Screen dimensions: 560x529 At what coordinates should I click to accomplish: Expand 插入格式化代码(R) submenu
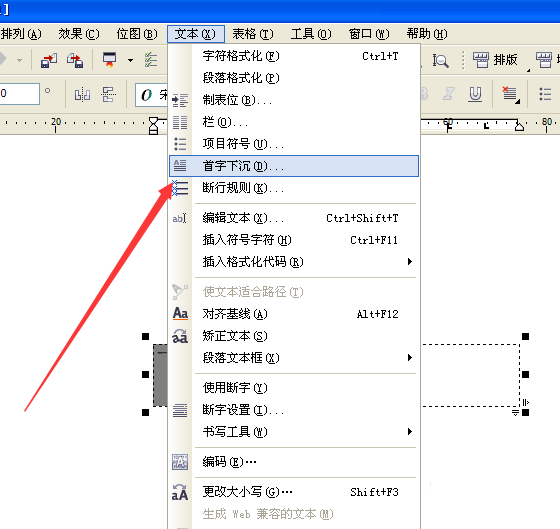(x=294, y=262)
